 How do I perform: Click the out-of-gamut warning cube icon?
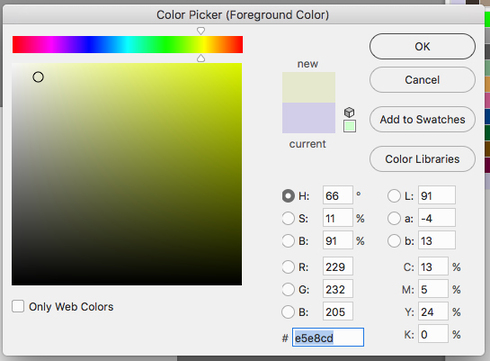pos(349,112)
